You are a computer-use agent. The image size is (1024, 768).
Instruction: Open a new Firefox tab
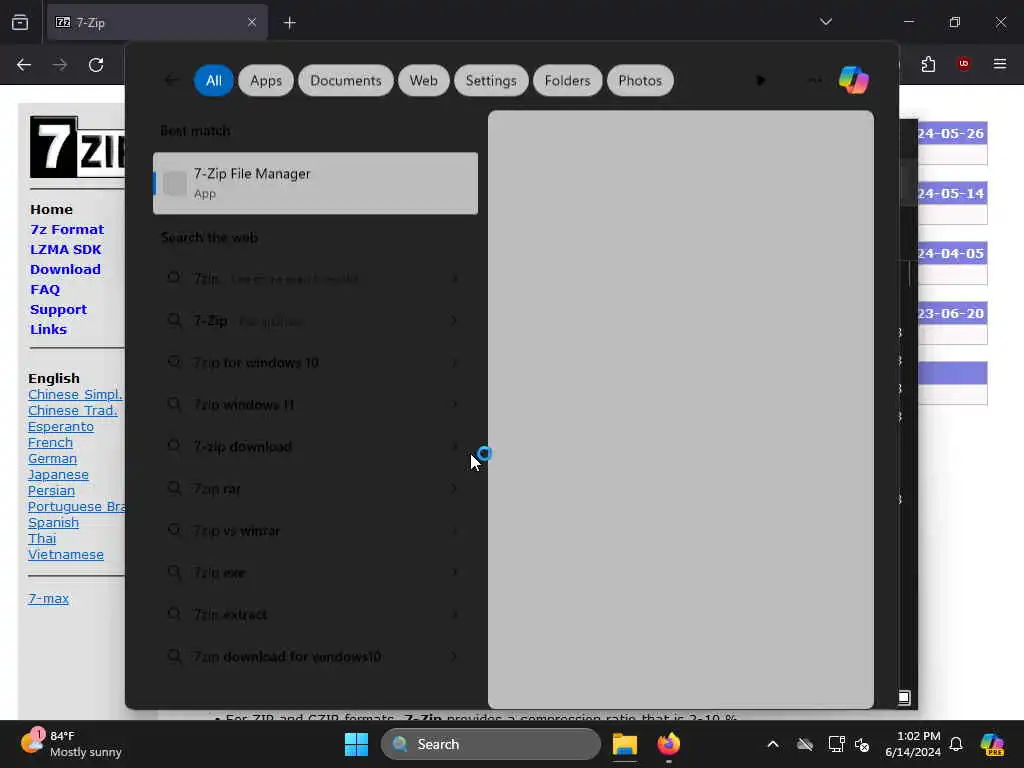290,23
